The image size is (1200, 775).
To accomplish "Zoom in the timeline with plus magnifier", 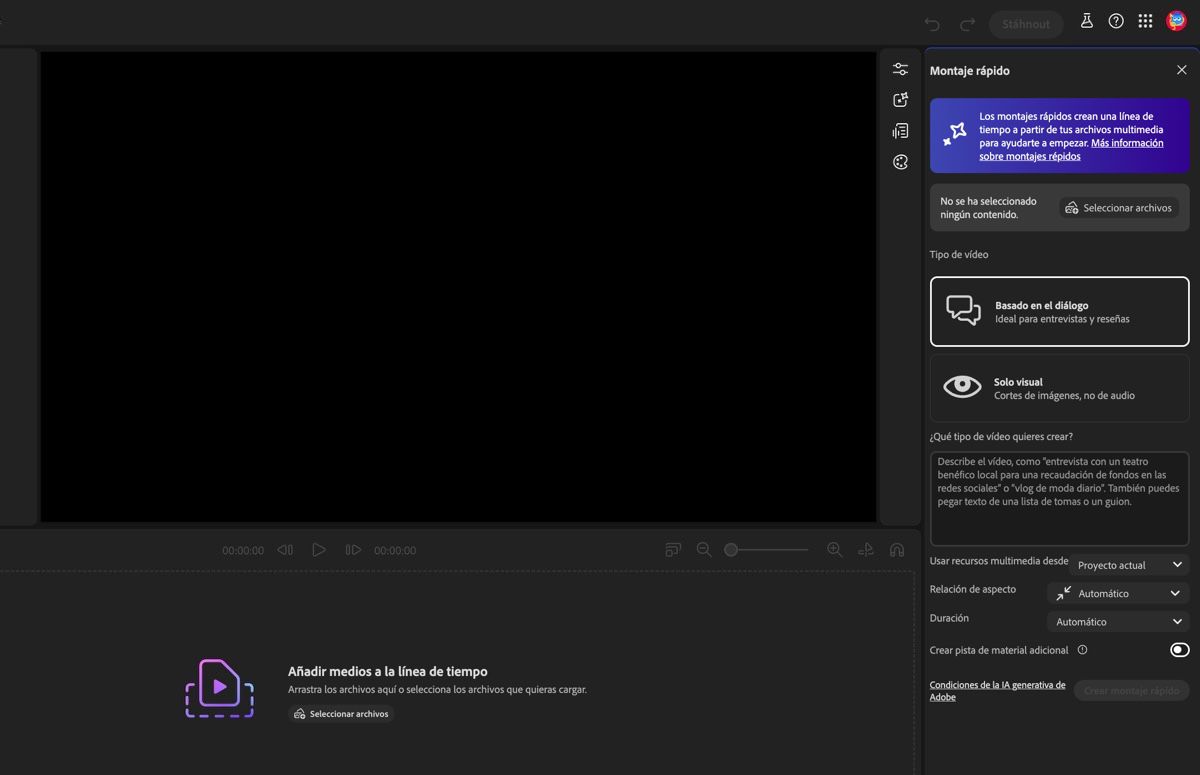I will tap(835, 549).
